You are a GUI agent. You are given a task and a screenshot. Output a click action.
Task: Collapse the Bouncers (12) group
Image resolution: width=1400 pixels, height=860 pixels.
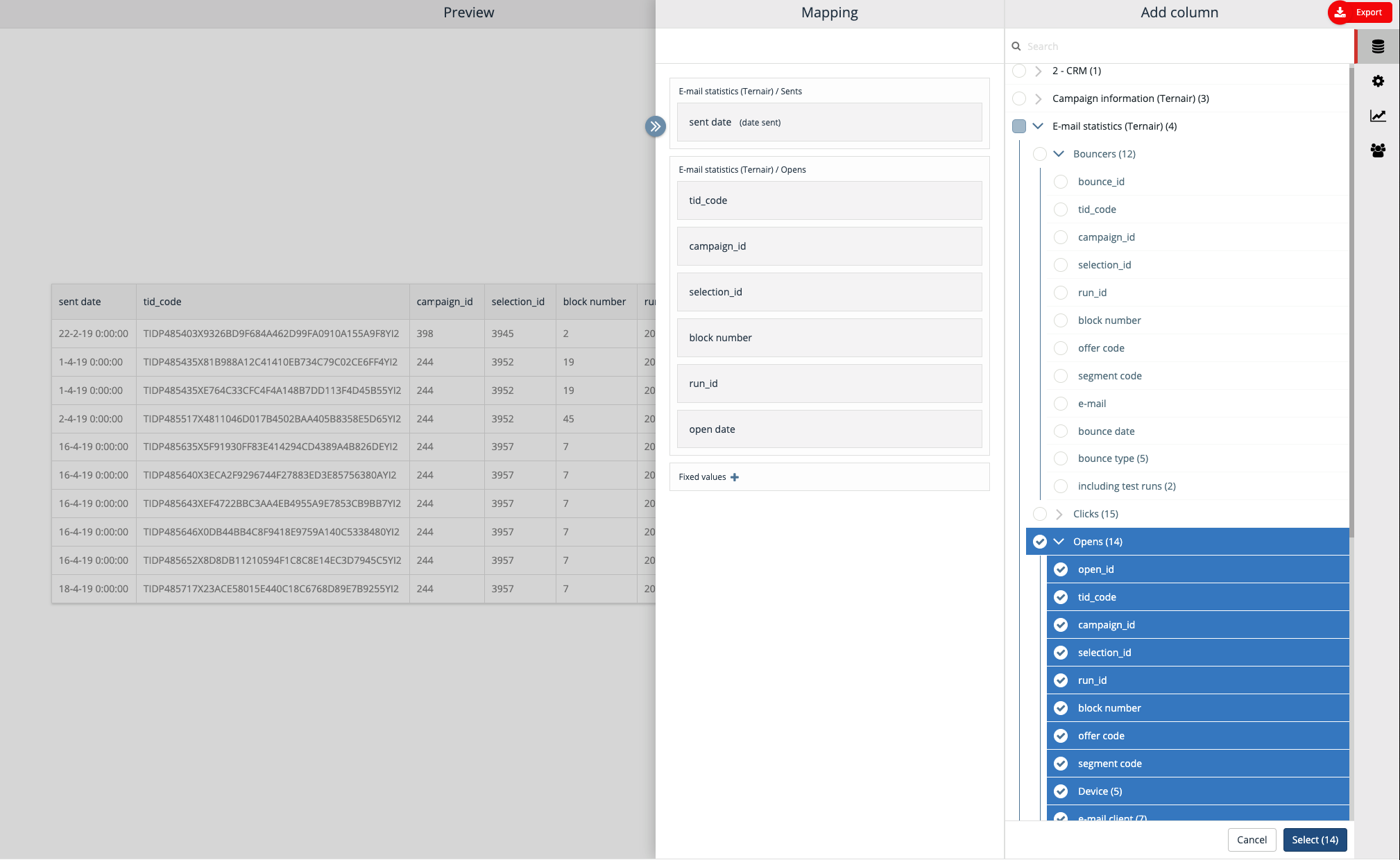[x=1059, y=154]
